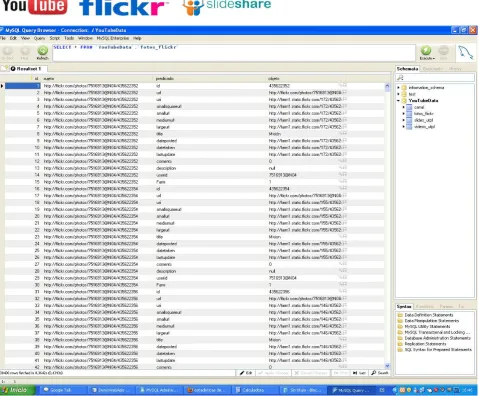Screen dimensions: 479x396
Task: Click the MySQL dolphin logo
Action: click(x=466, y=53)
